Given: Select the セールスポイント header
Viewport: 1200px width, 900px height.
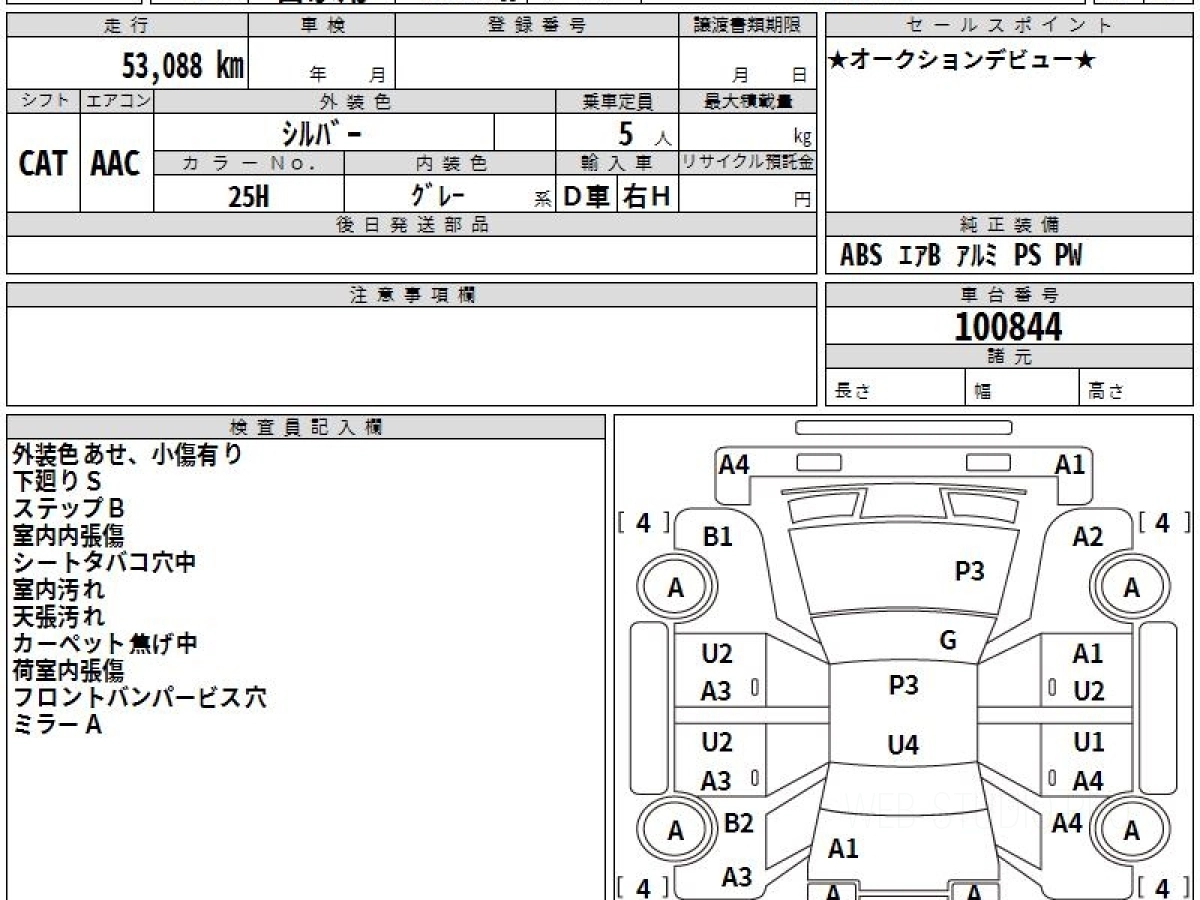Looking at the screenshot, I should pyautogui.click(x=1009, y=26).
